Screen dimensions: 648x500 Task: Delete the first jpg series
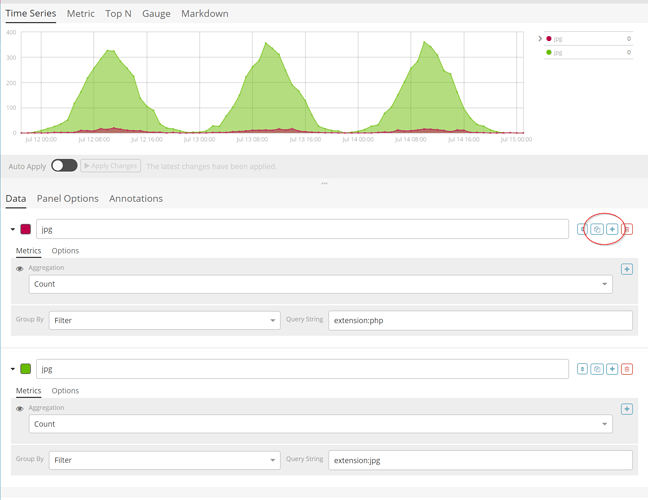[627, 229]
